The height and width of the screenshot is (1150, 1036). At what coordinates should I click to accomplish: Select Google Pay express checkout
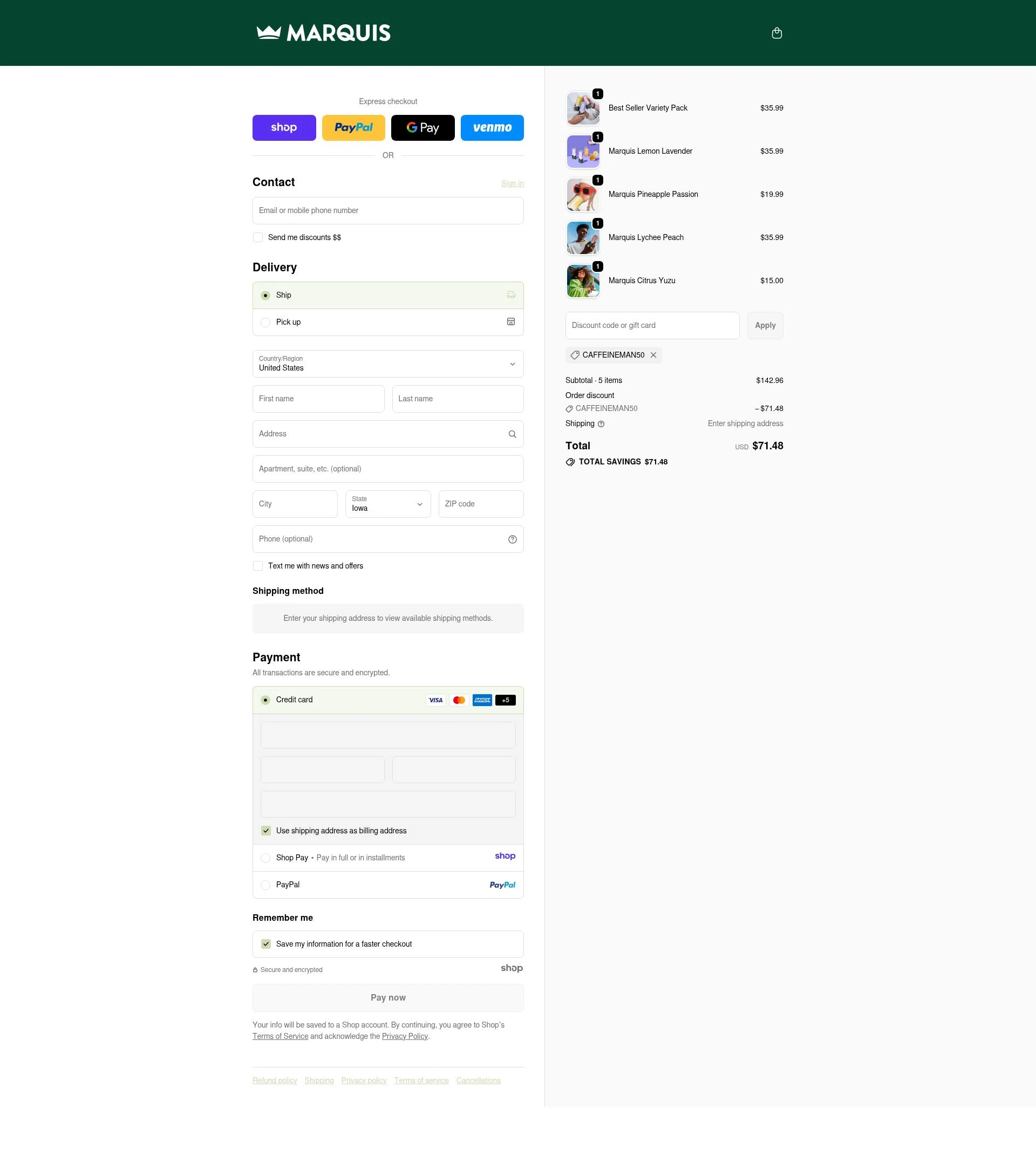click(422, 127)
